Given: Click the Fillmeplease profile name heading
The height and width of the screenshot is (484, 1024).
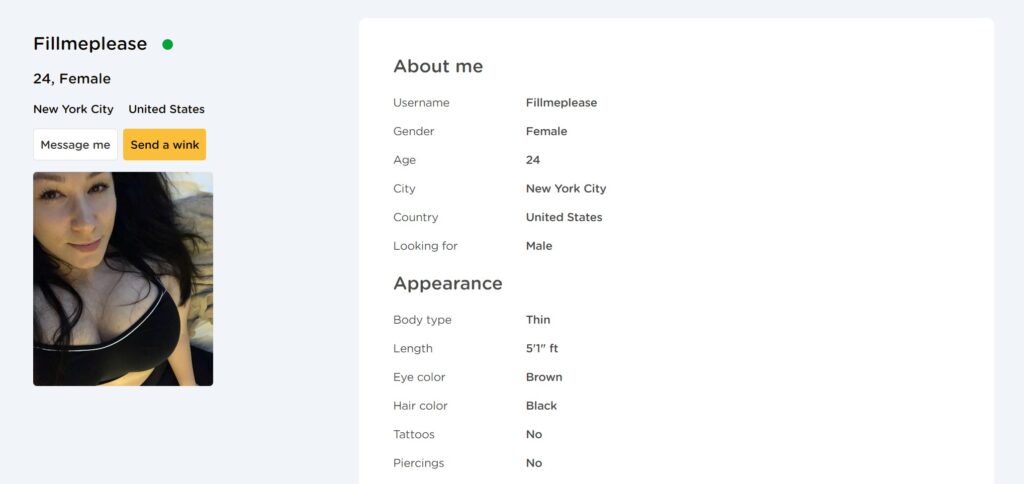Looking at the screenshot, I should 90,44.
